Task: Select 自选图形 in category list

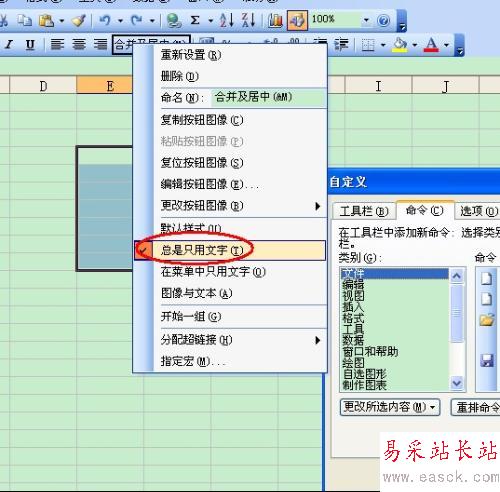Action: (395, 374)
